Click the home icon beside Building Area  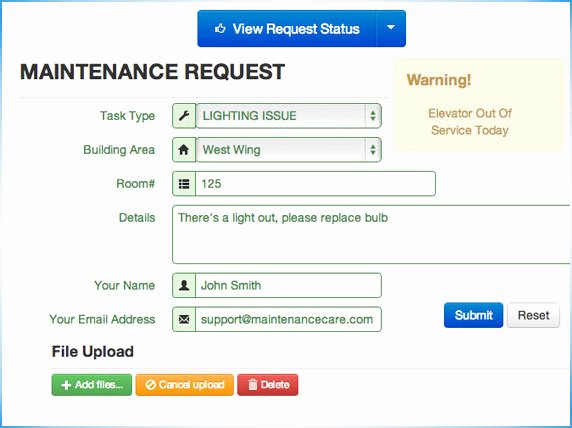point(184,150)
